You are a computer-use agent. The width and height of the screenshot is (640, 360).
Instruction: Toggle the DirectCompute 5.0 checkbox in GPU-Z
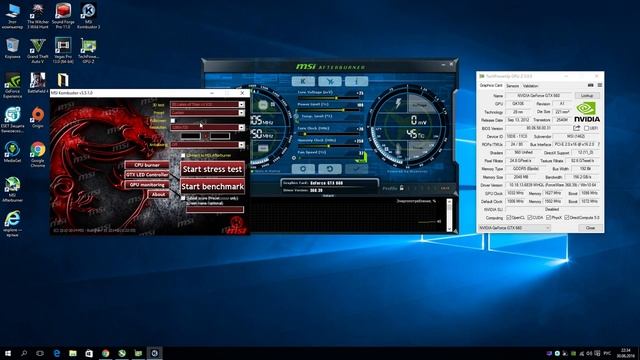(567, 218)
